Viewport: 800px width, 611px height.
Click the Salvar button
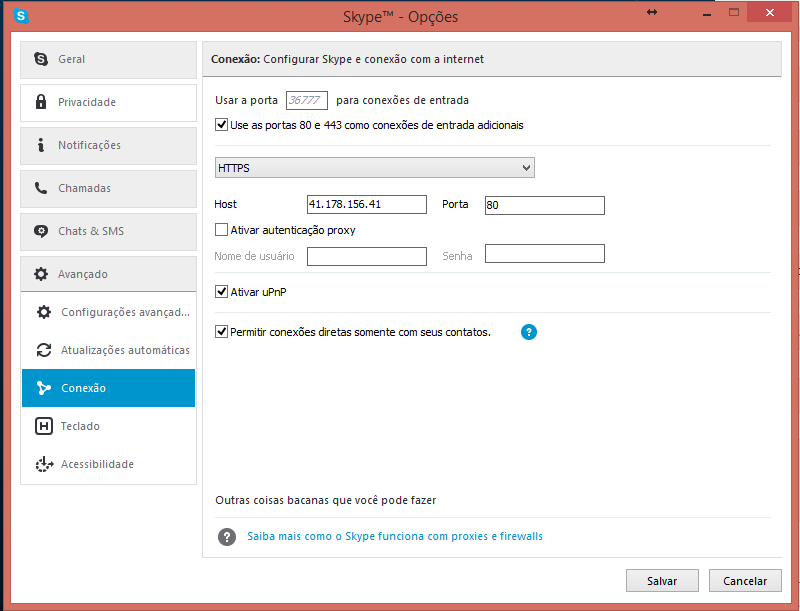[x=662, y=581]
